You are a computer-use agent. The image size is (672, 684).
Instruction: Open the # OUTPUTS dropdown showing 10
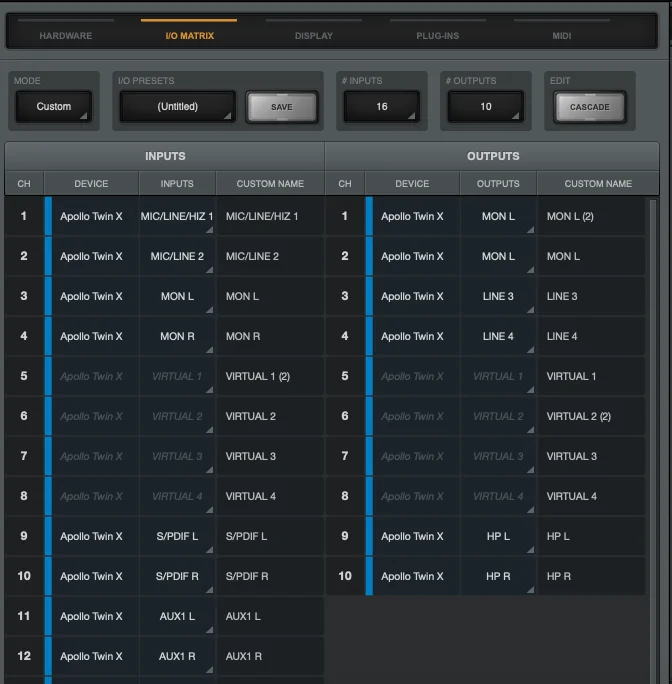pyautogui.click(x=486, y=106)
